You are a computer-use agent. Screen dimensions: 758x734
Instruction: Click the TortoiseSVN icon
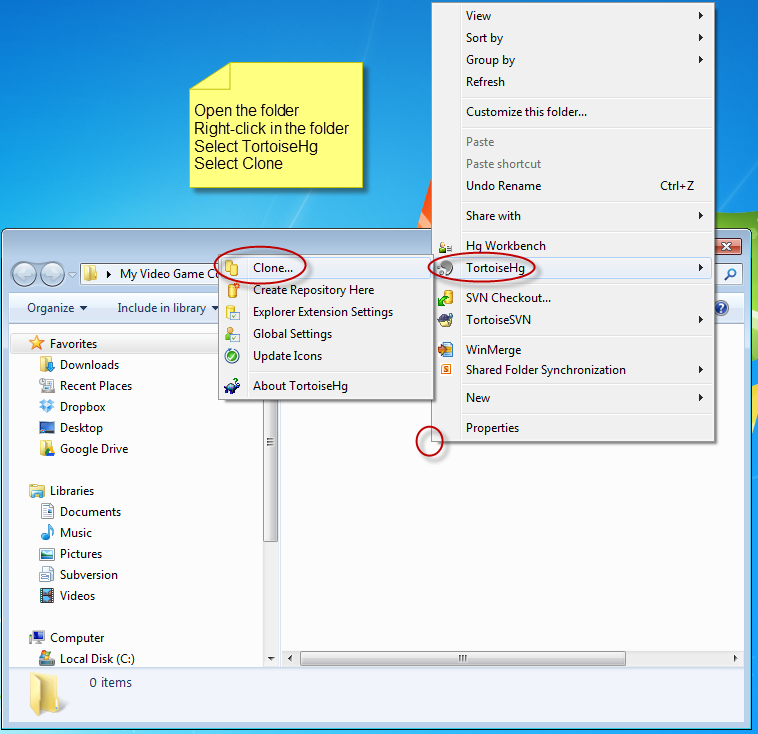pos(445,320)
